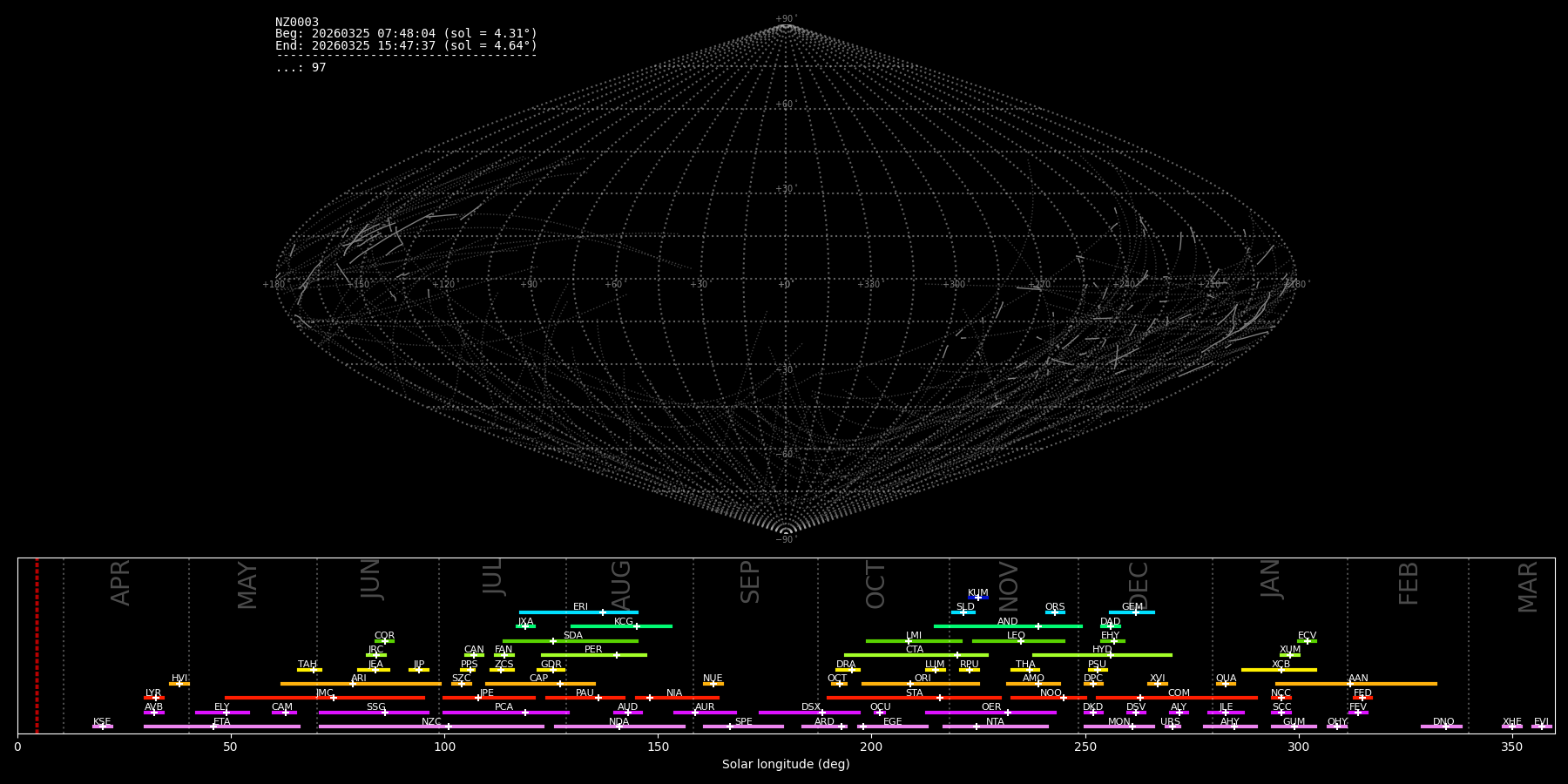This screenshot has height=784, width=1568.
Task: Click the ETA shower label
Action: (x=222, y=722)
